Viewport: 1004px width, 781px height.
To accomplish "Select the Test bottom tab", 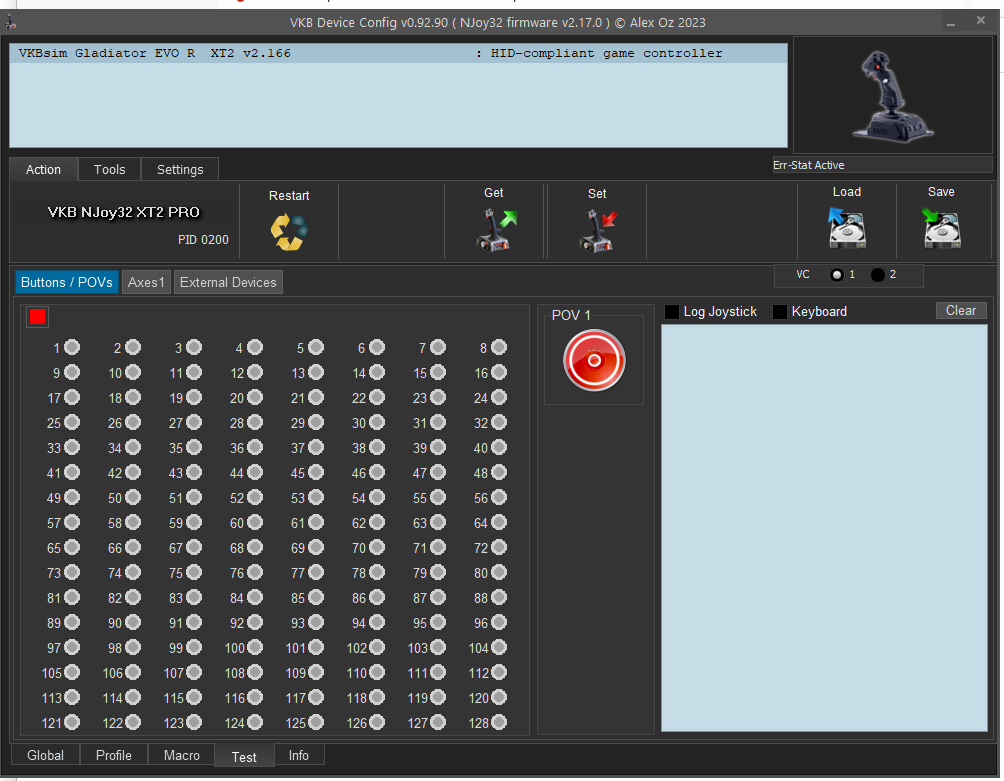I will pos(244,757).
